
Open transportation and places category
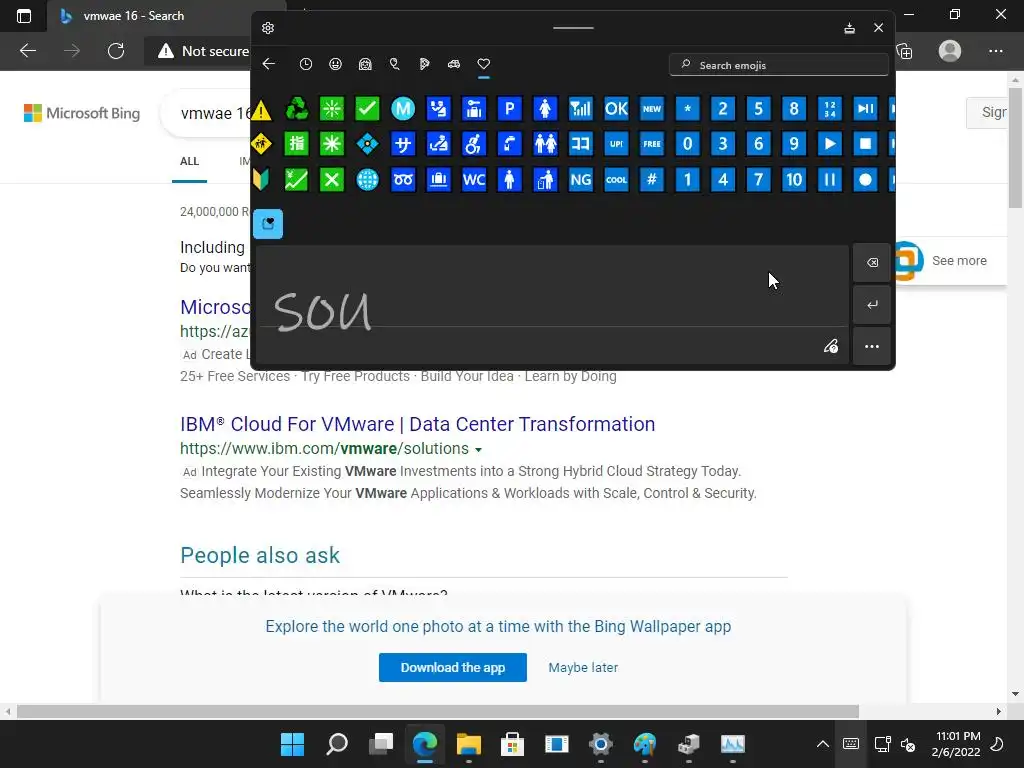454,64
